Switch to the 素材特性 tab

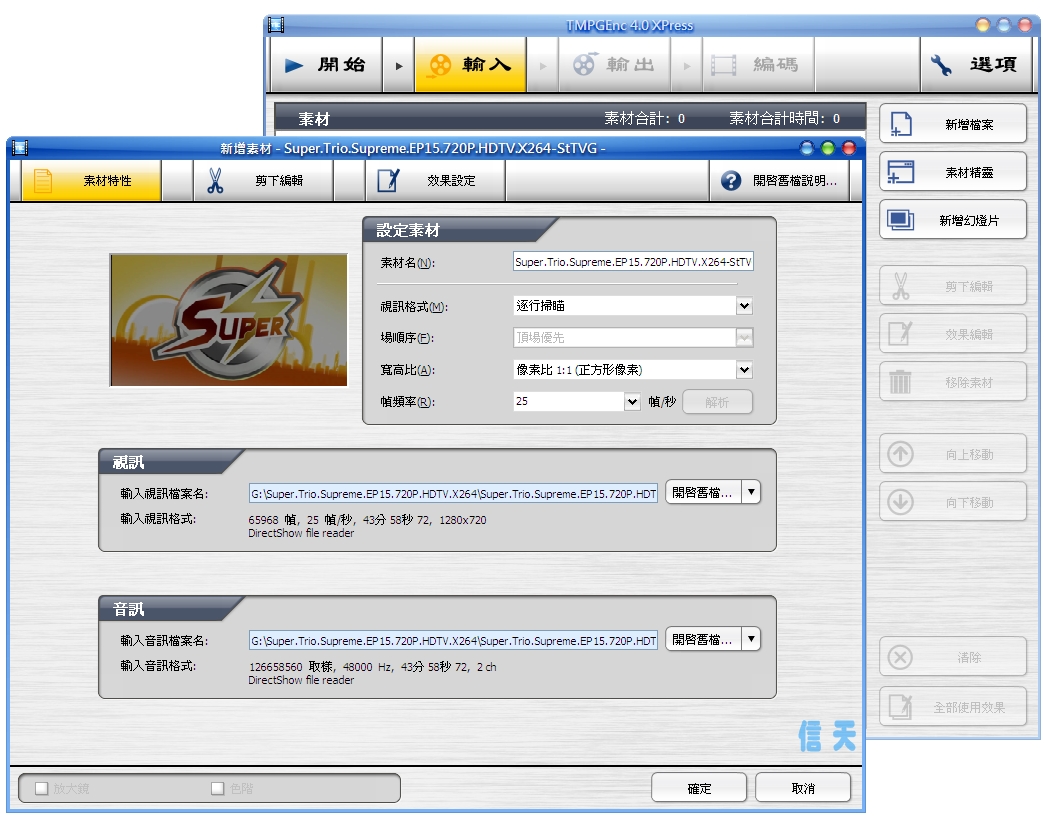[91, 181]
